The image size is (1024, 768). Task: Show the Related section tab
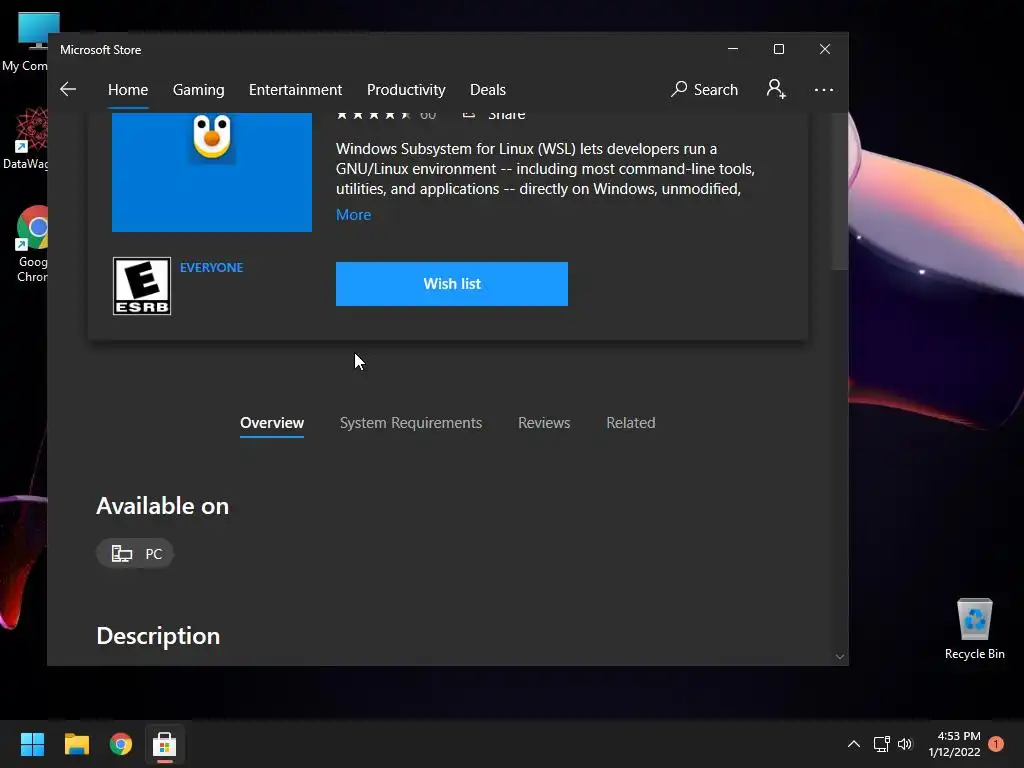pos(631,423)
